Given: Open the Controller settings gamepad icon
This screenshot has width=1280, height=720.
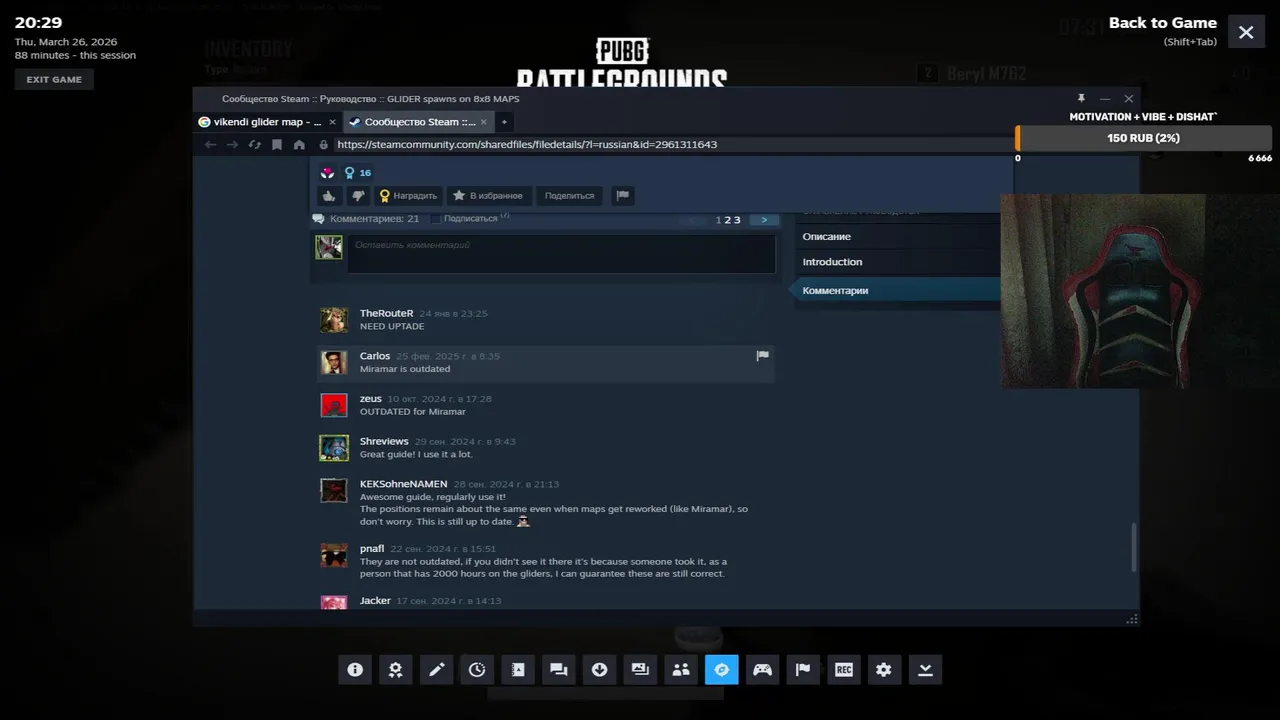Looking at the screenshot, I should [x=762, y=670].
